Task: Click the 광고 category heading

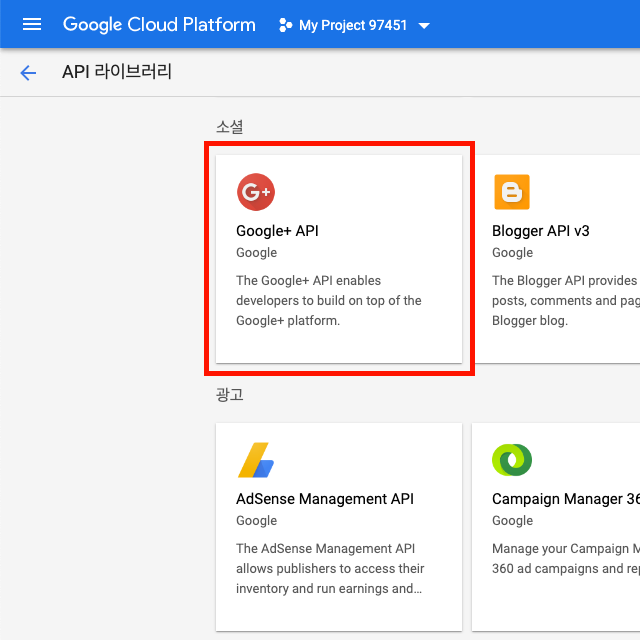Action: click(229, 395)
